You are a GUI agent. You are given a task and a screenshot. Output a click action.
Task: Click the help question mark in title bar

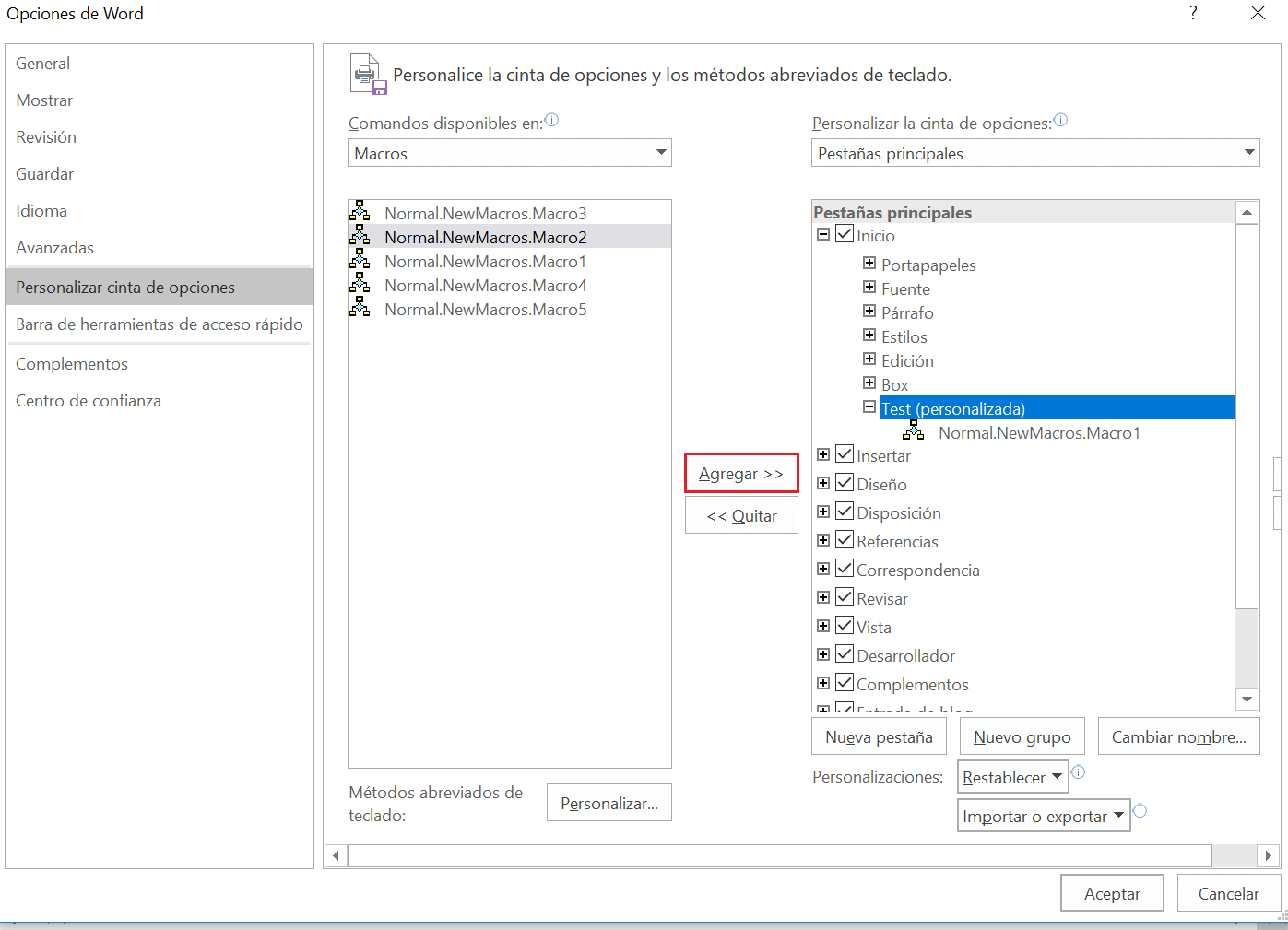[1193, 13]
